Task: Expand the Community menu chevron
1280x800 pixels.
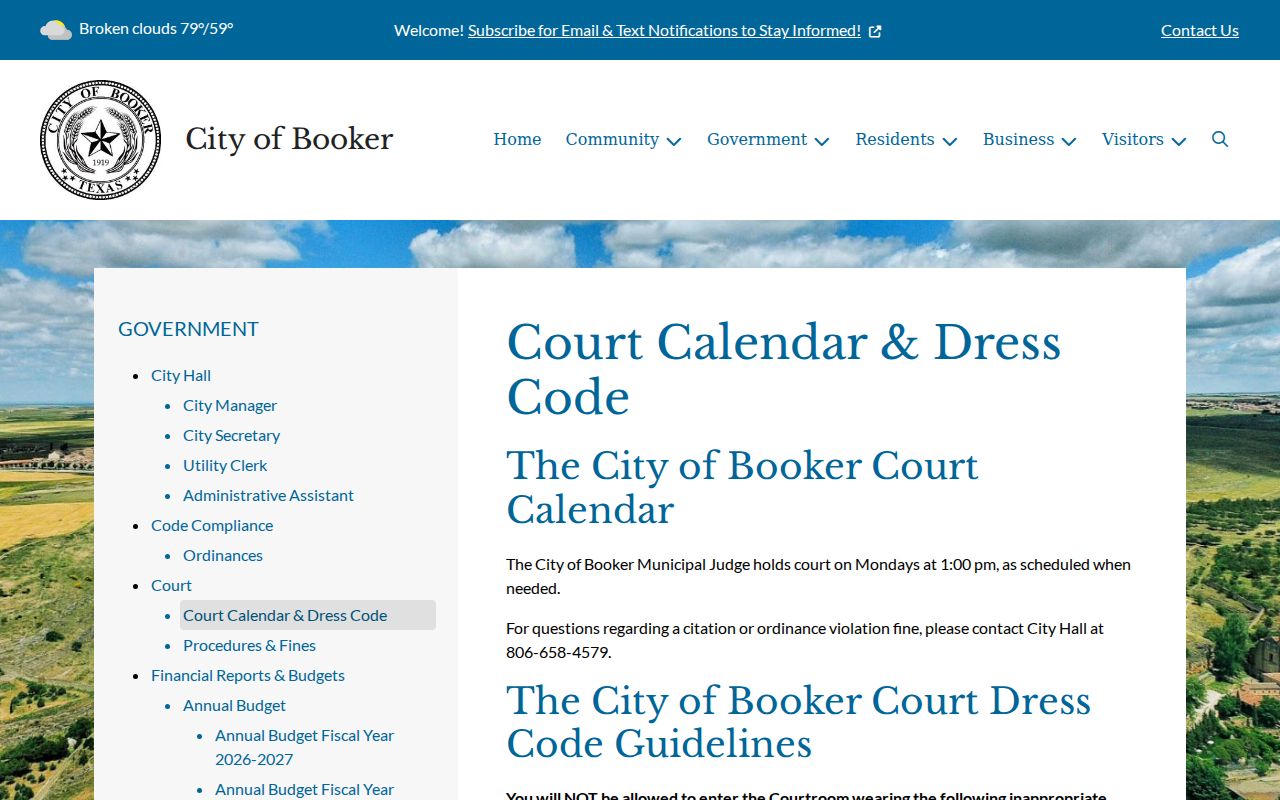Action: (674, 141)
